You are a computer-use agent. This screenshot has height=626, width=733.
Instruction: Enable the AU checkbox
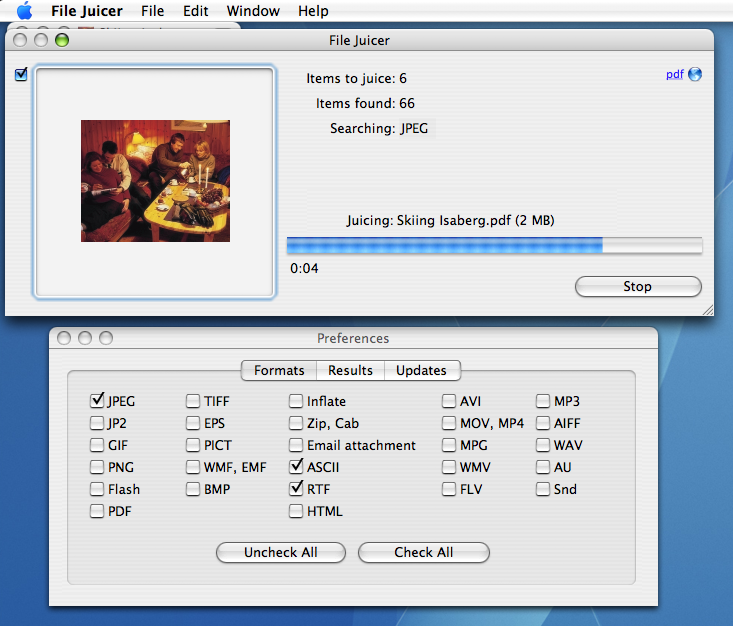point(543,467)
